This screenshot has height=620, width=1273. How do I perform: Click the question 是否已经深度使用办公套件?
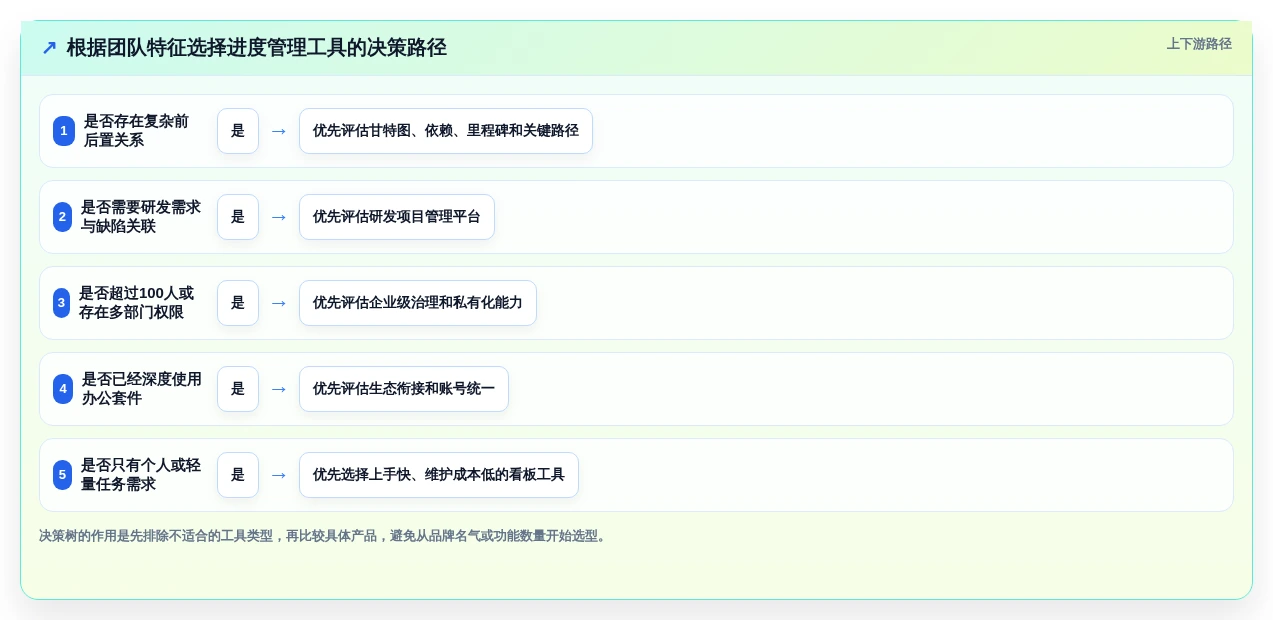tap(142, 389)
